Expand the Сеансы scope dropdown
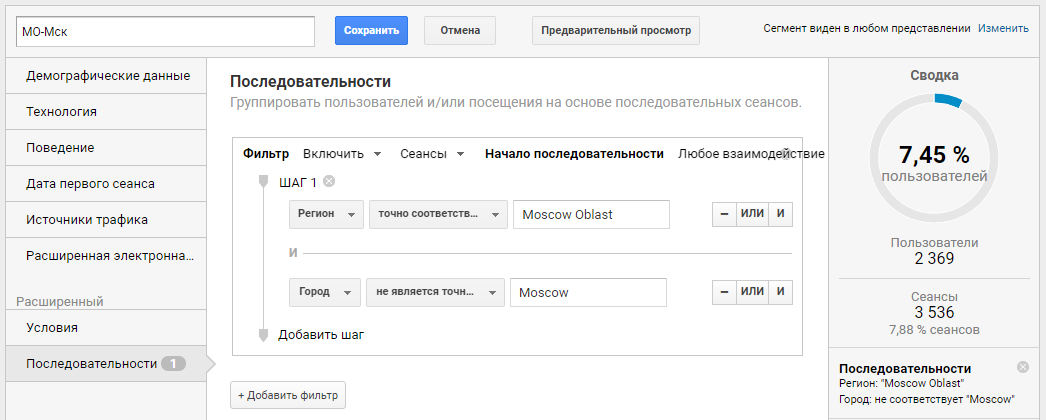The width and height of the screenshot is (1046, 420). [432, 154]
